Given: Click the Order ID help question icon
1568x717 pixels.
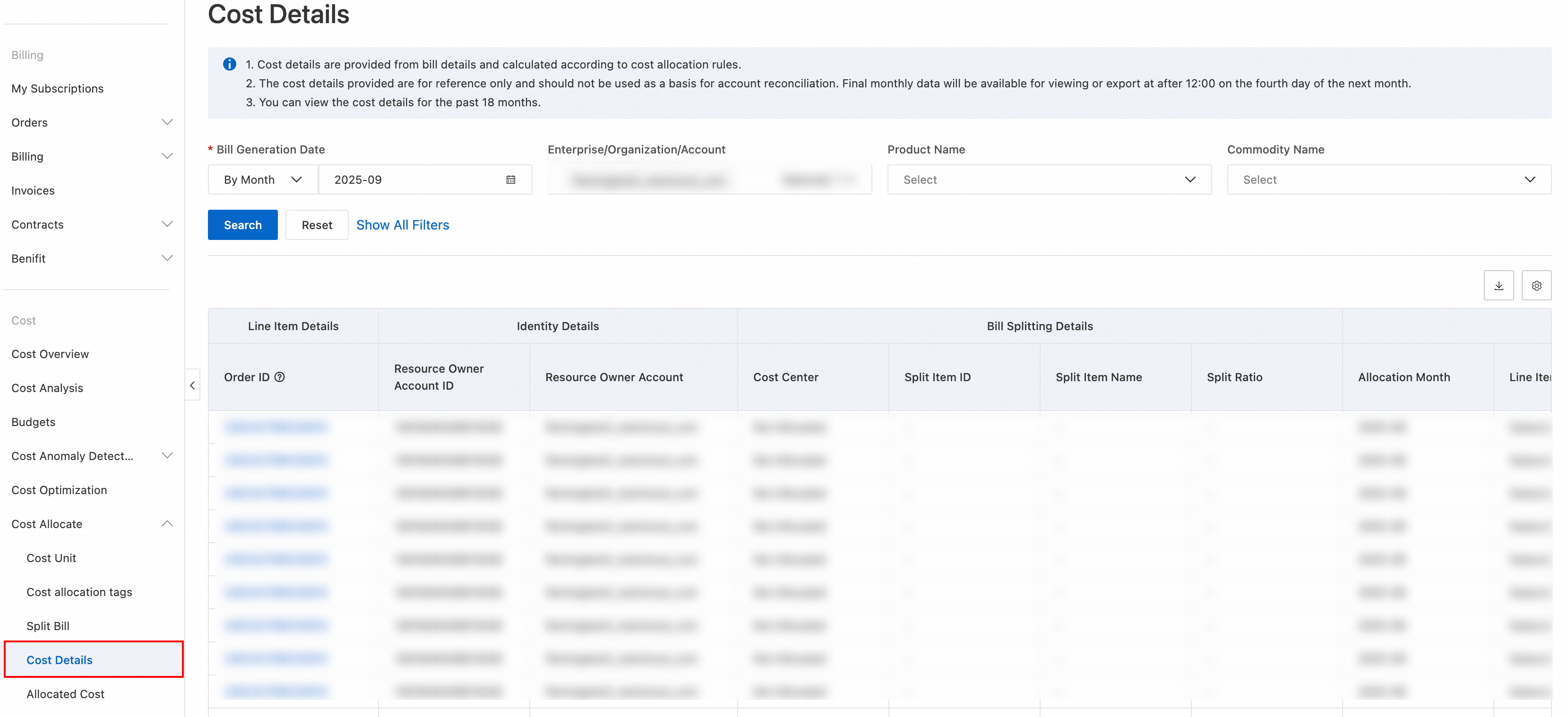Looking at the screenshot, I should tap(279, 377).
